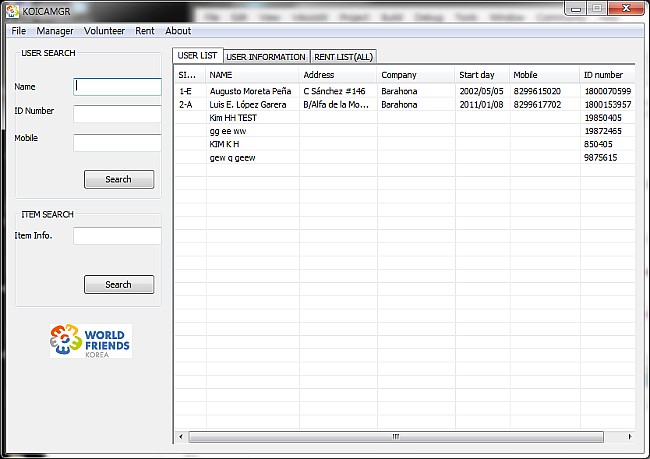Click ID number 19872465
This screenshot has height=459, width=650.
[x=603, y=131]
